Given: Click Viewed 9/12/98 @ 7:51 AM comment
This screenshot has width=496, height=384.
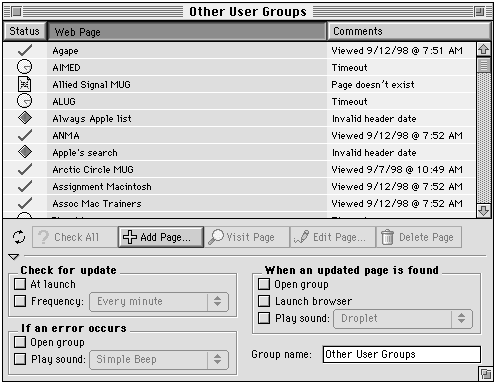Looking at the screenshot, I should (397, 51).
